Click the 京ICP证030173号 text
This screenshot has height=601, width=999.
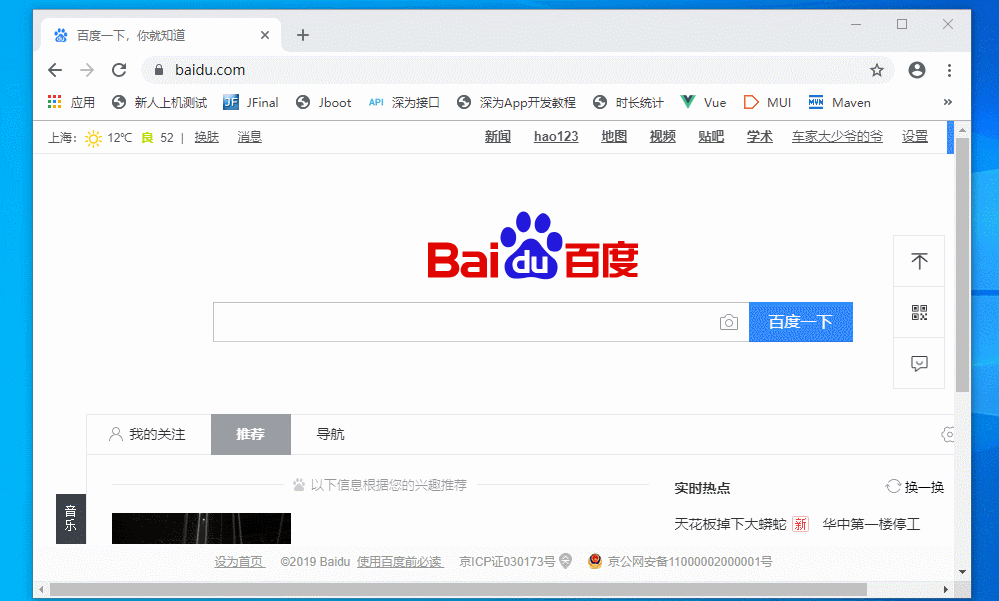point(507,561)
